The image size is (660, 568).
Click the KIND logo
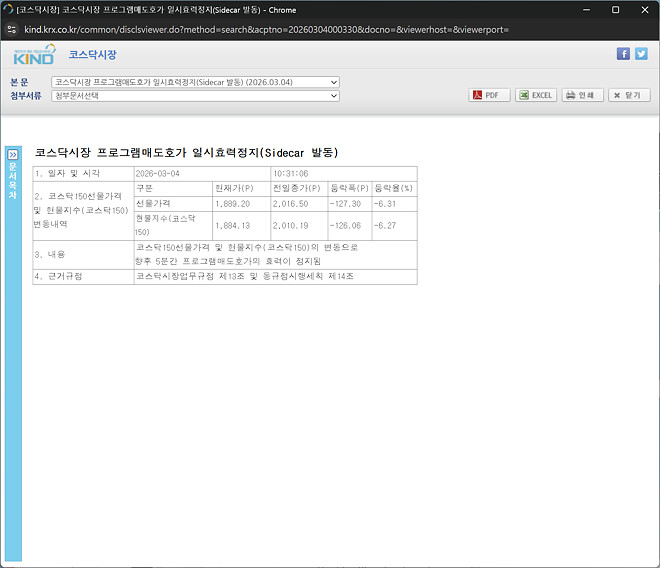34,55
